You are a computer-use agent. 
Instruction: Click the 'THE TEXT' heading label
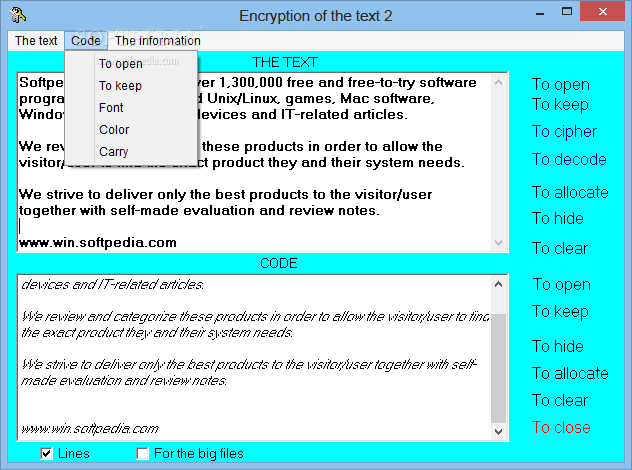coord(285,62)
